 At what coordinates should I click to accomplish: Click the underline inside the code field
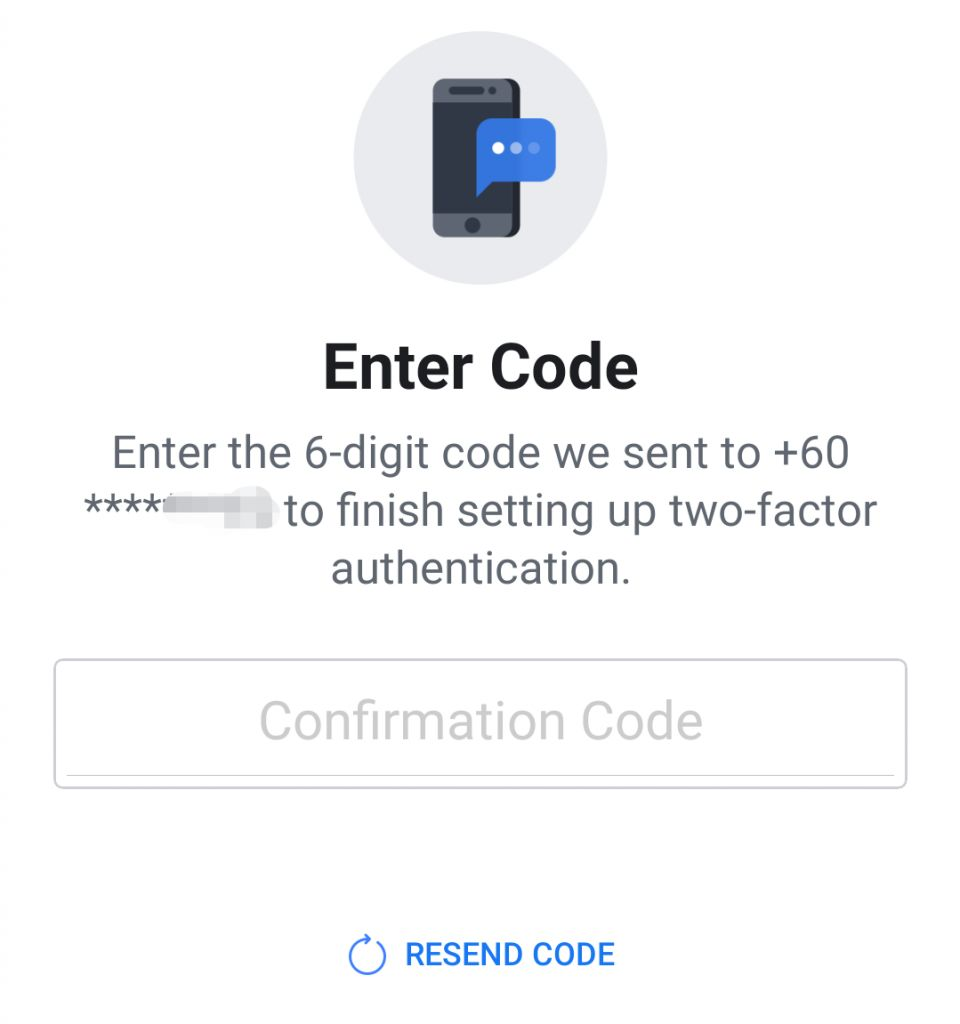click(480, 775)
